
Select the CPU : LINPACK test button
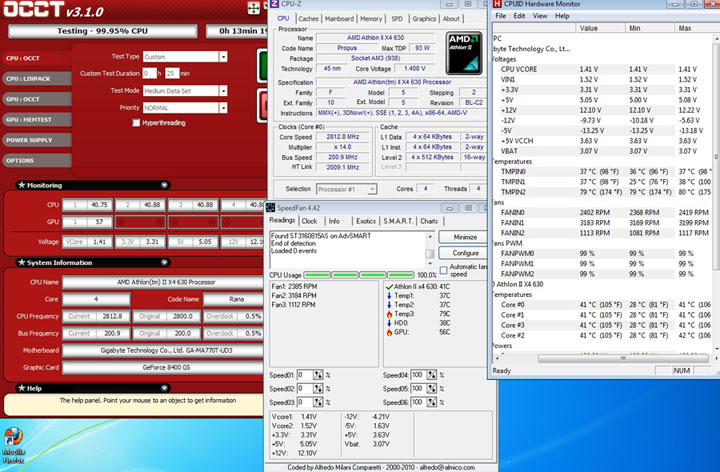point(37,79)
